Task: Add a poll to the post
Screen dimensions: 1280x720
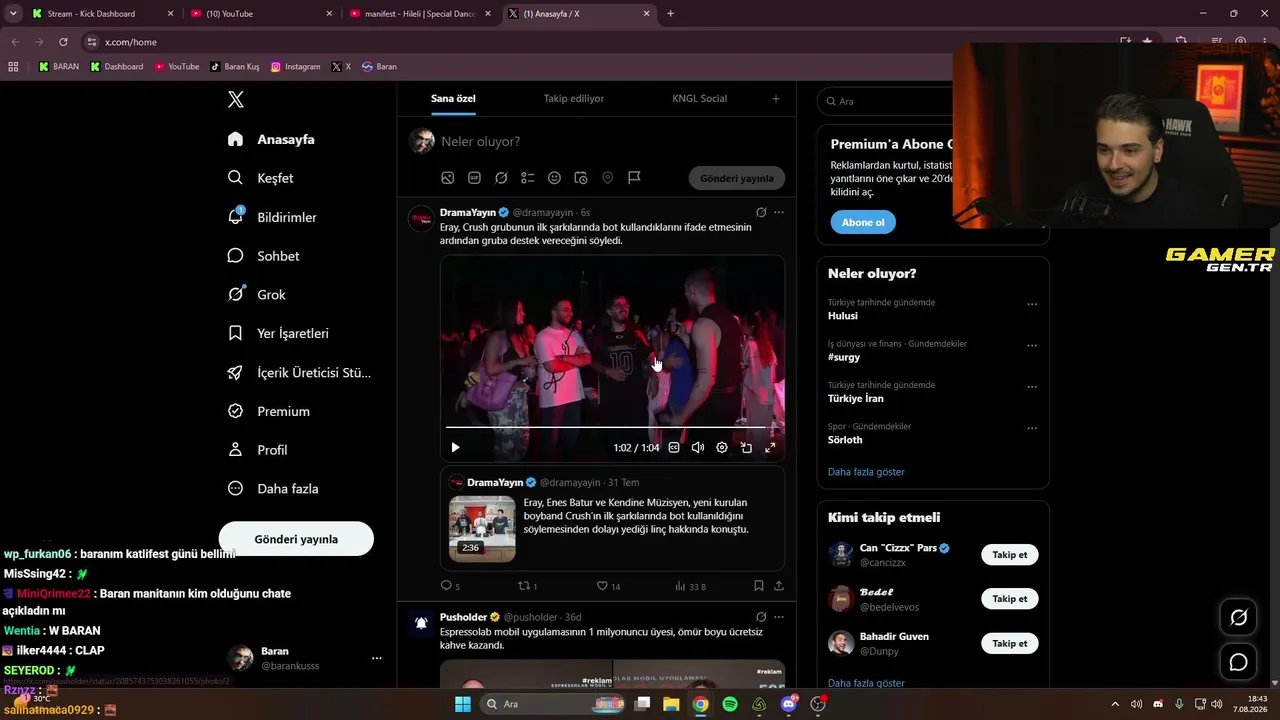Action: [528, 178]
